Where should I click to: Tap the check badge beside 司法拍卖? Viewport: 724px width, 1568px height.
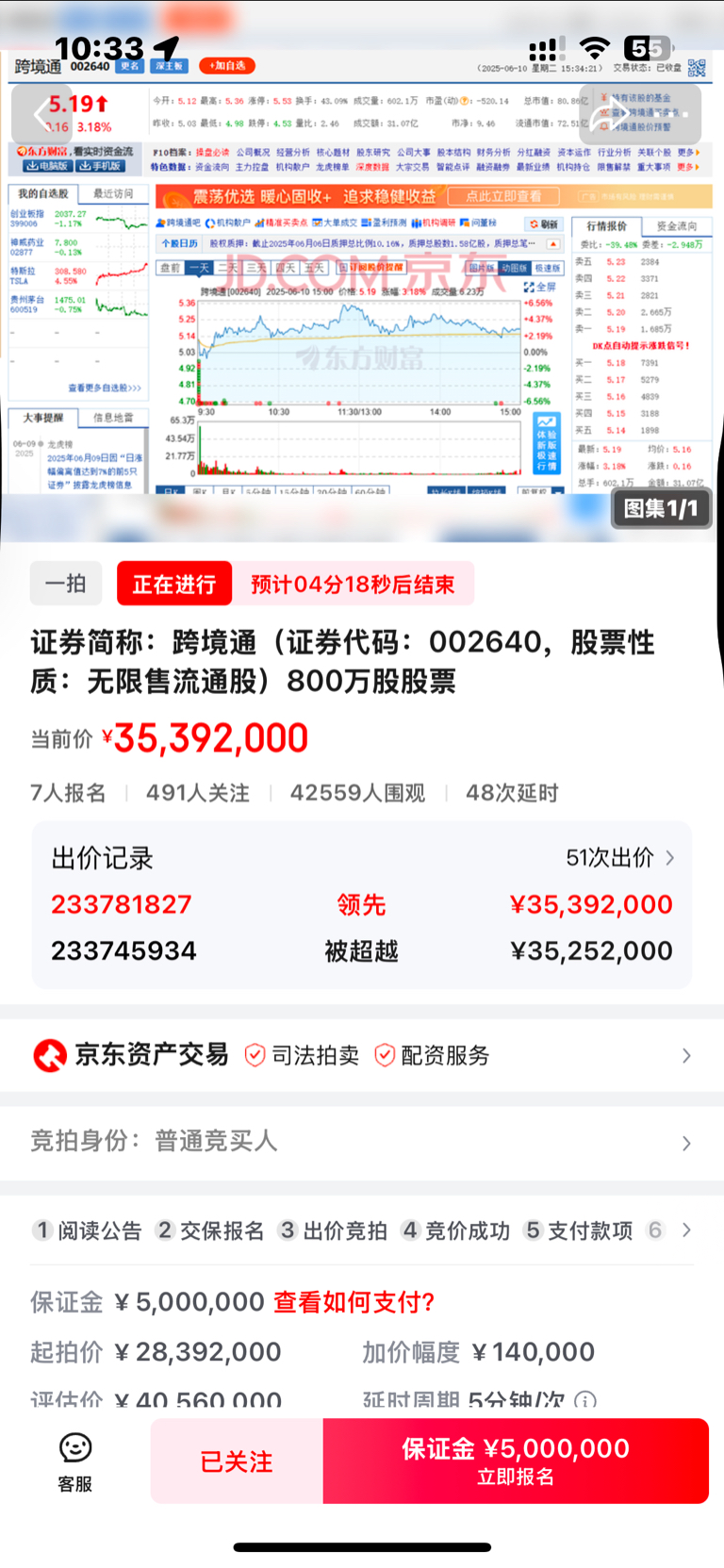pyautogui.click(x=255, y=1055)
